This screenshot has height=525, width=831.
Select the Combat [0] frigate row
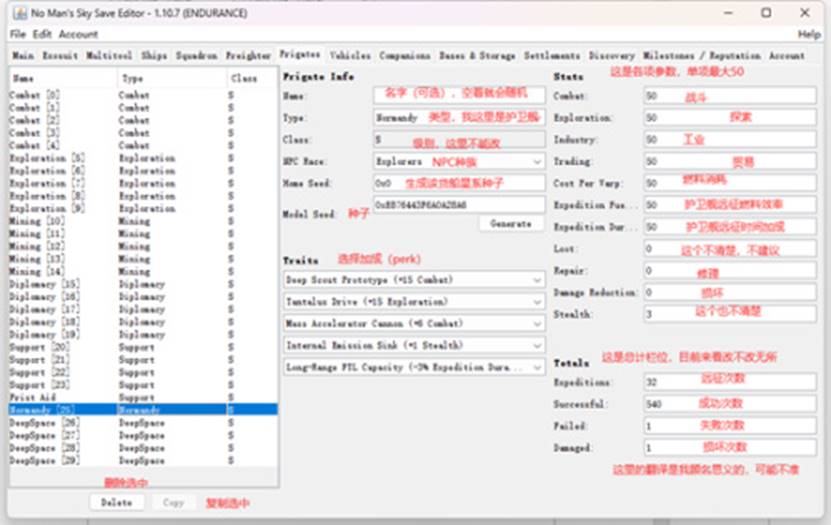(143, 95)
